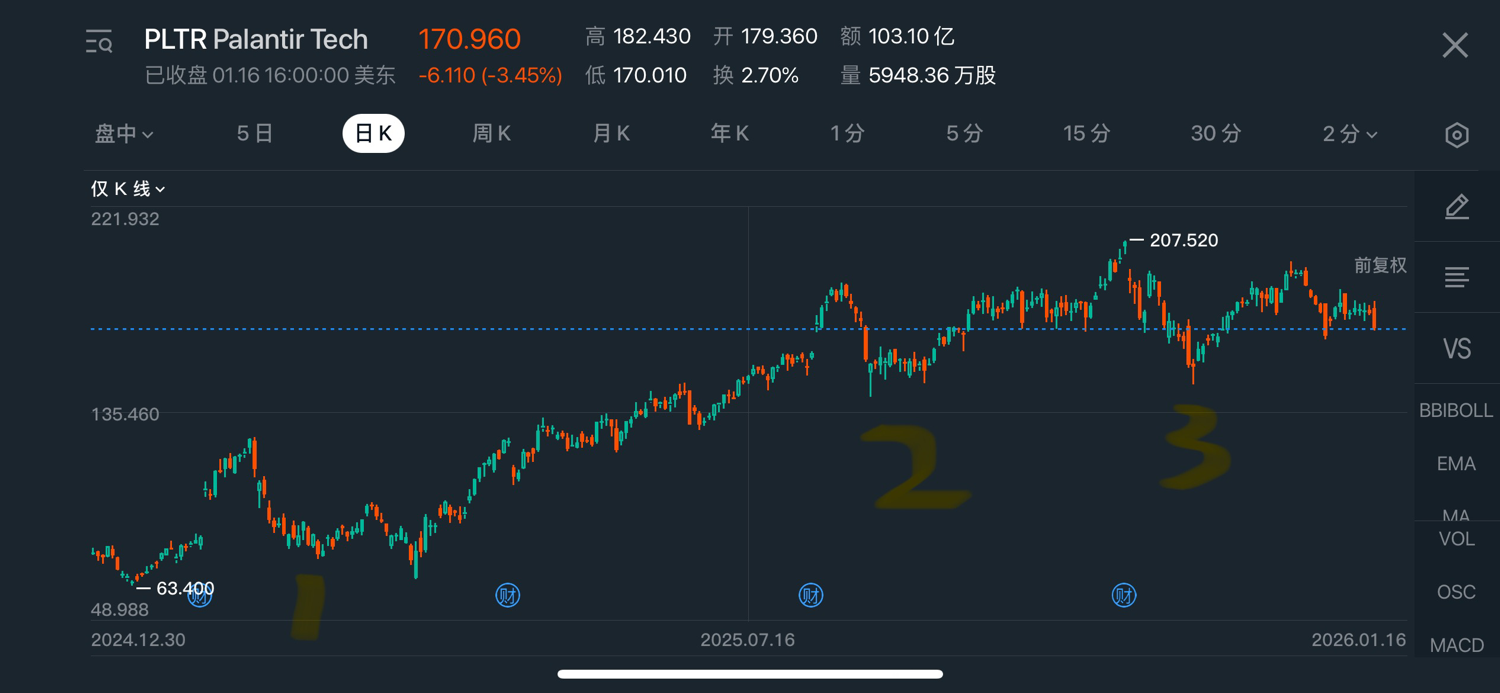Image resolution: width=1500 pixels, height=693 pixels.
Task: Show the VOL indicator
Action: [x=1456, y=539]
